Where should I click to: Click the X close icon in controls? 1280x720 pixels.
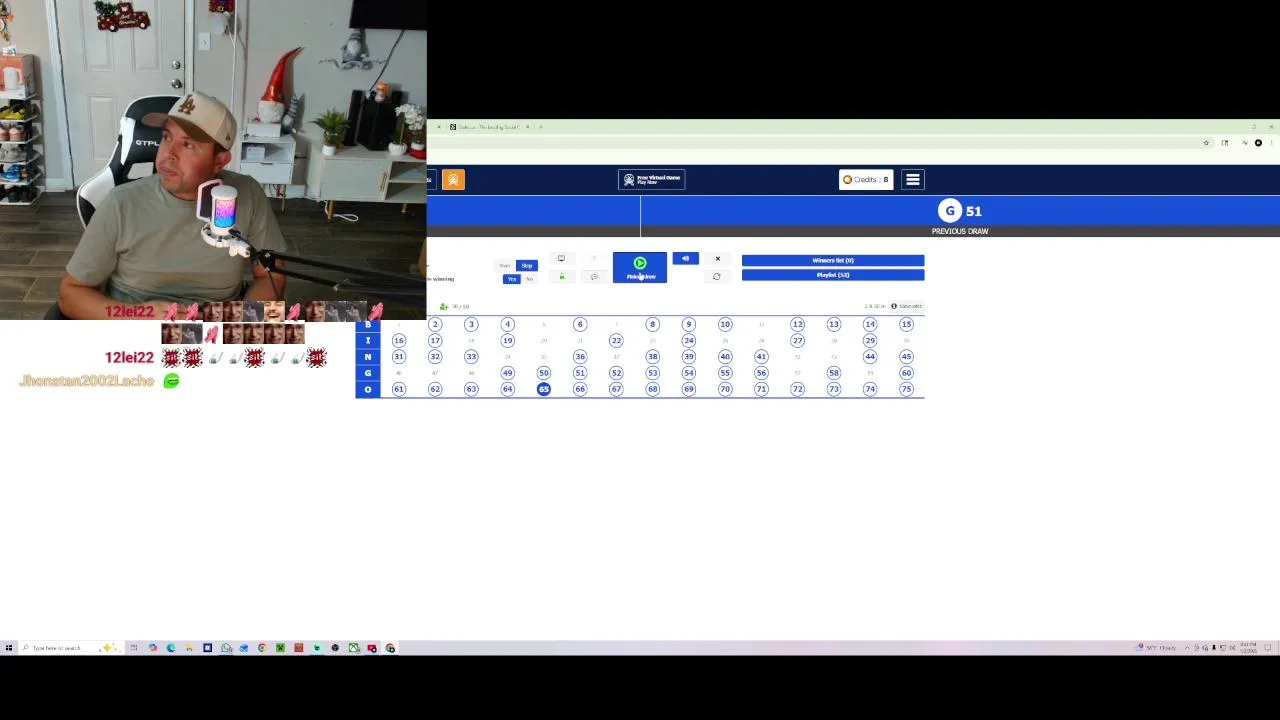coord(717,259)
